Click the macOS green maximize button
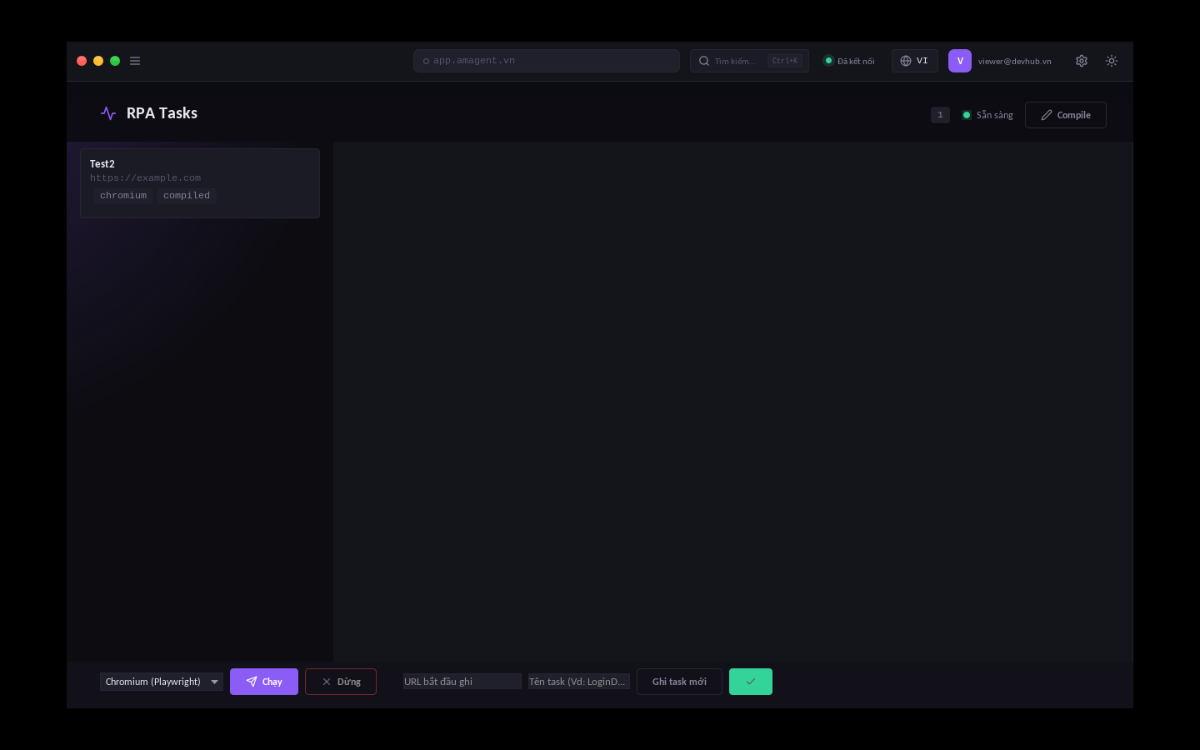Screen dimensions: 1200x750 [115, 61]
